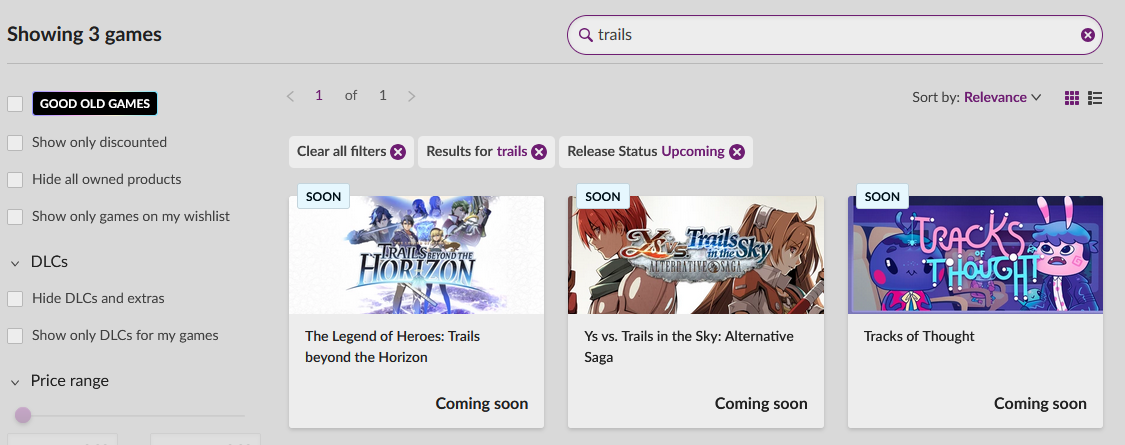Click the GOOD OLD GAMES badge label
Viewport: 1125px width, 445px height.
(x=95, y=103)
